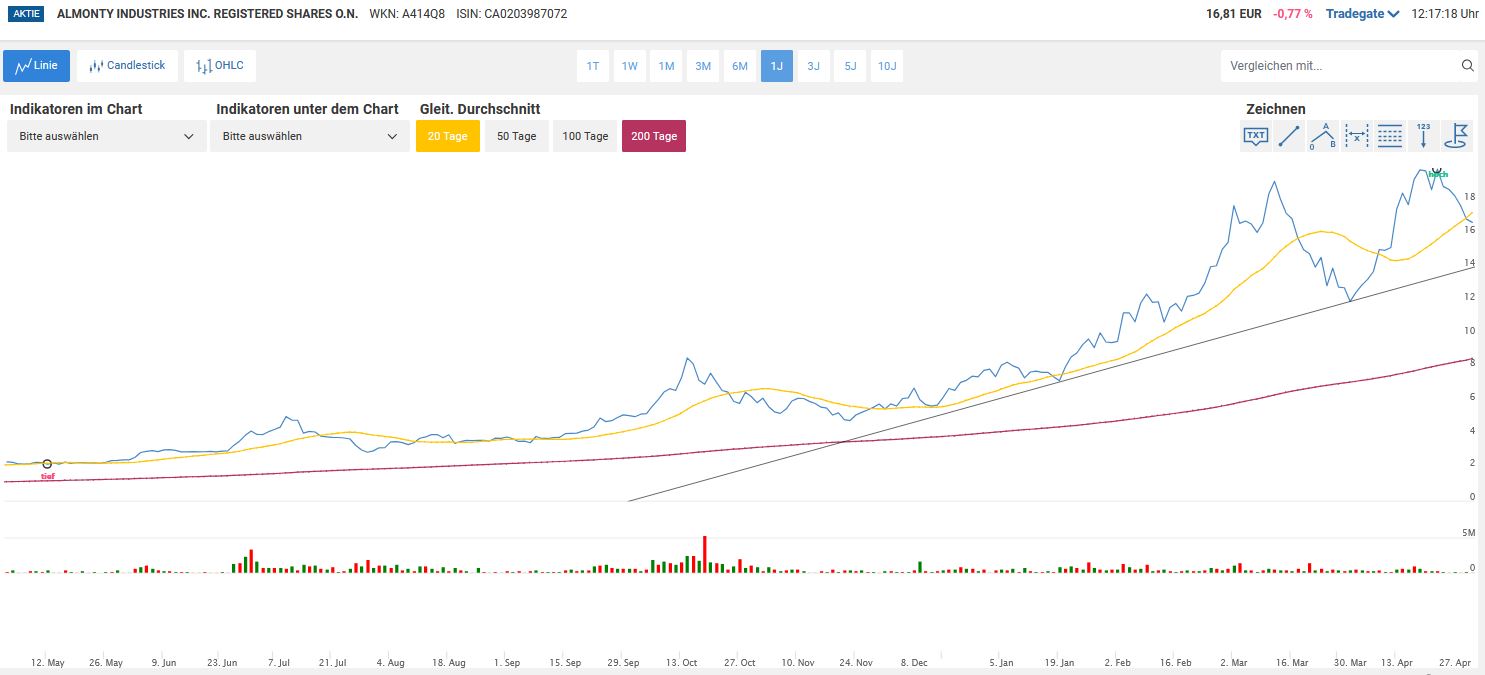
Task: Switch chart type to OHLC
Action: coord(220,66)
